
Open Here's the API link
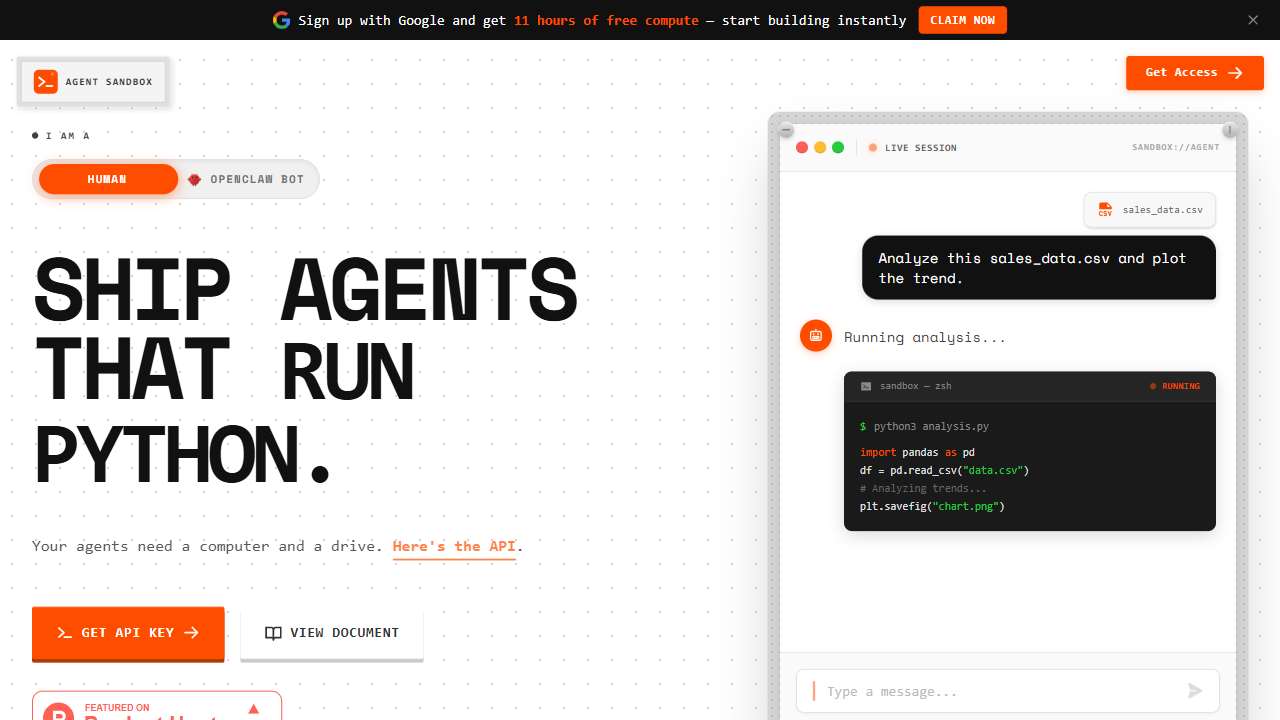point(454,546)
